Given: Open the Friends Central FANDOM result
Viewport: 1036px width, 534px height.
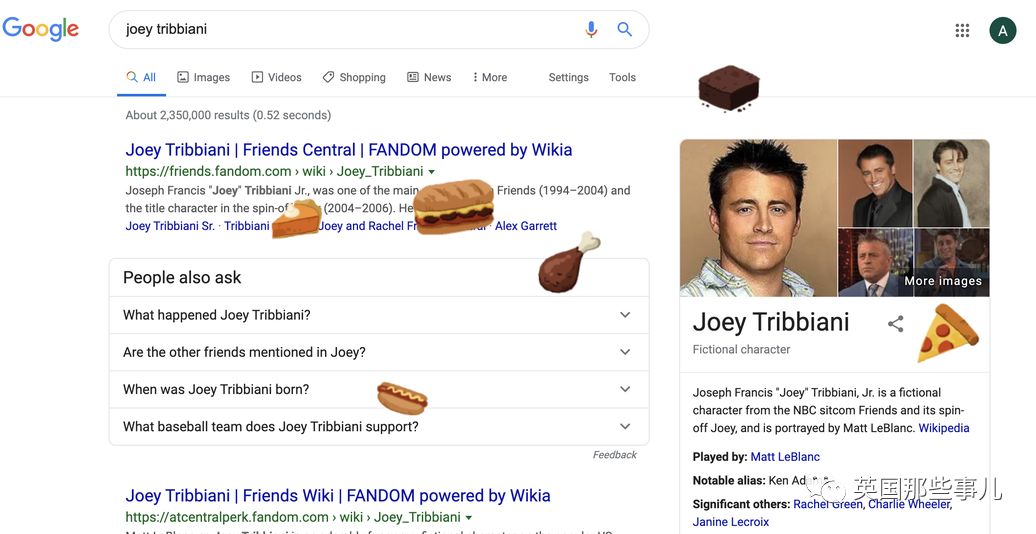Looking at the screenshot, I should point(348,150).
